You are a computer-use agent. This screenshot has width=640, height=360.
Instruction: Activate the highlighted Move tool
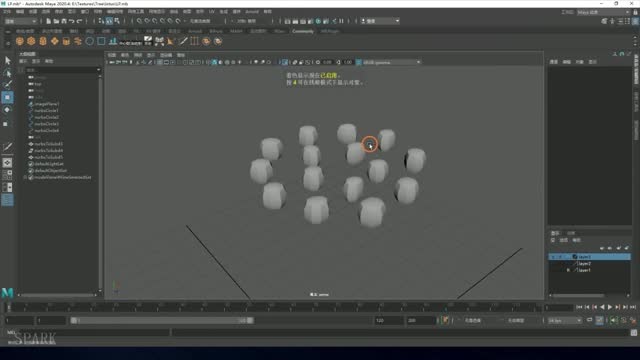[7, 97]
